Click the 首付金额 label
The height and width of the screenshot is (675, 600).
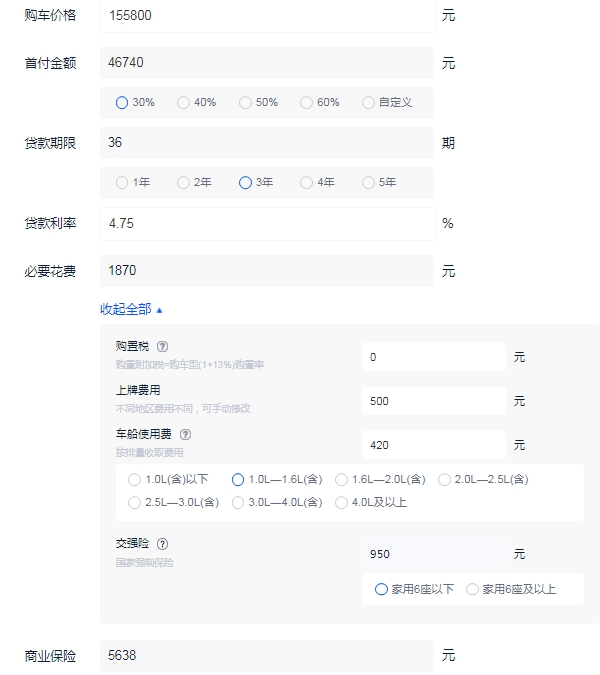pyautogui.click(x=50, y=63)
